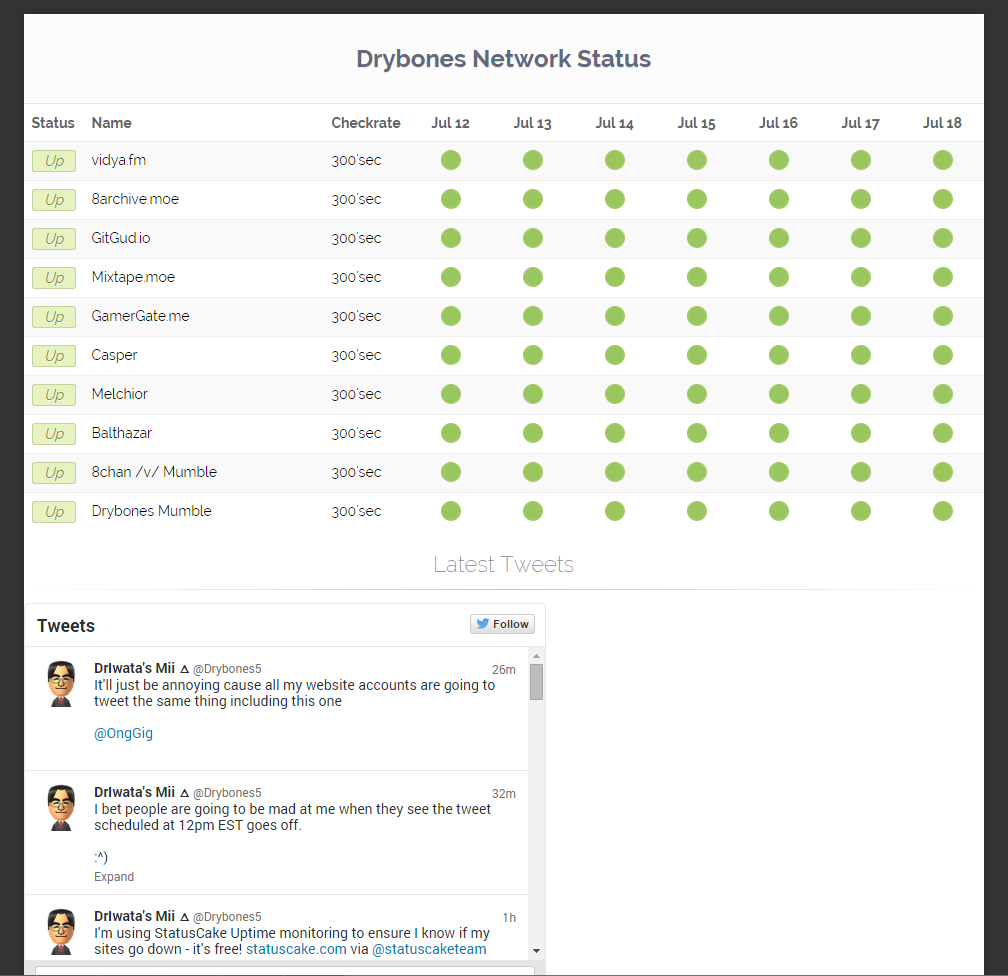Click the Drybones Mumble Jul 15 status dot
Viewport: 1008px width, 976px height.
coord(697,511)
